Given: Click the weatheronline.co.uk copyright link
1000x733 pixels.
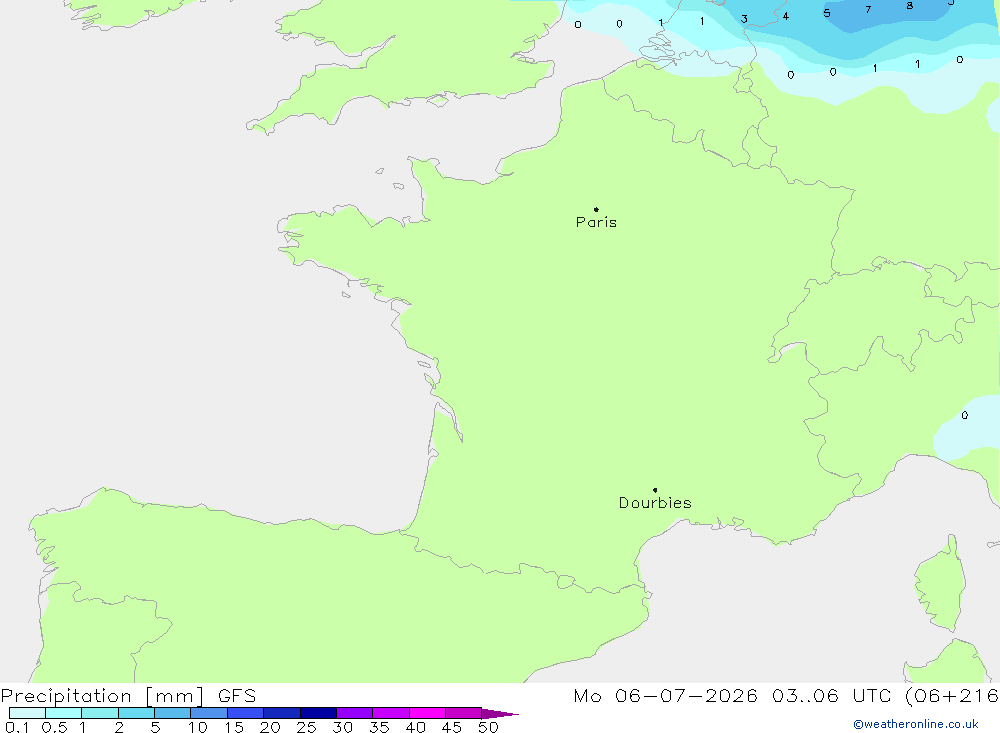Looking at the screenshot, I should point(916,724).
